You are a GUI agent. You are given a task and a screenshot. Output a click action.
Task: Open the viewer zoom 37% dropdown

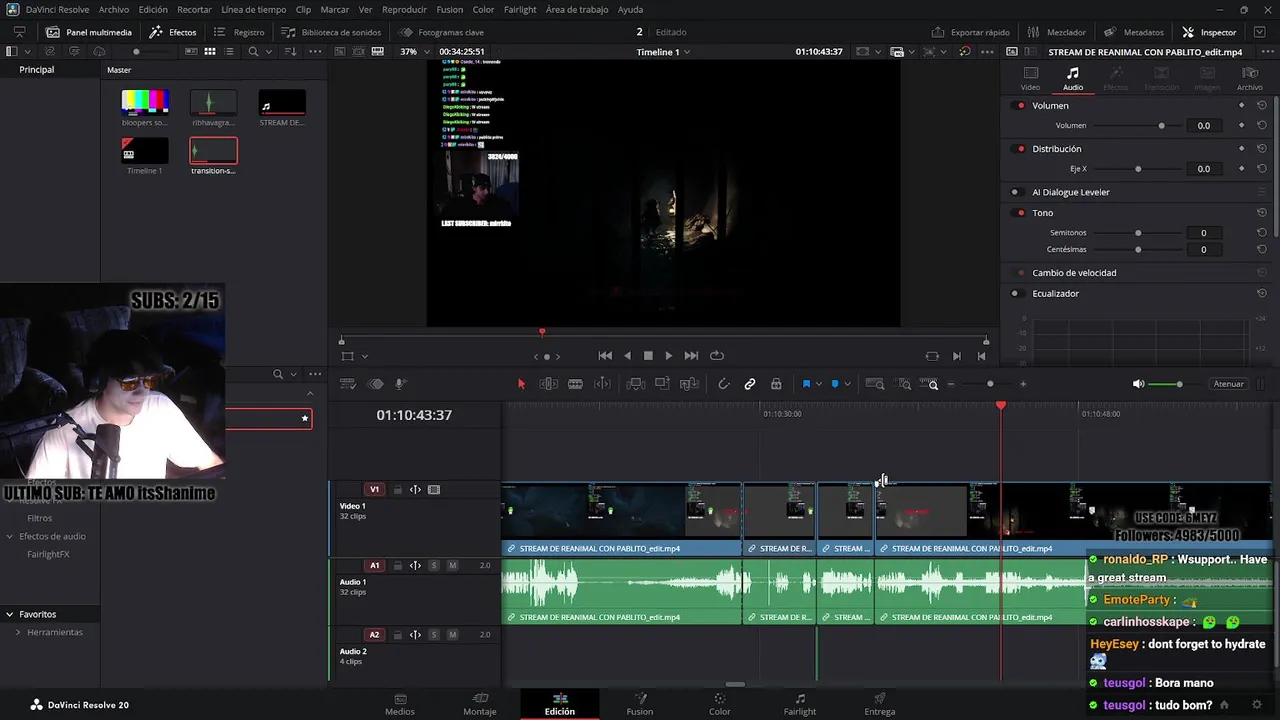[x=414, y=52]
